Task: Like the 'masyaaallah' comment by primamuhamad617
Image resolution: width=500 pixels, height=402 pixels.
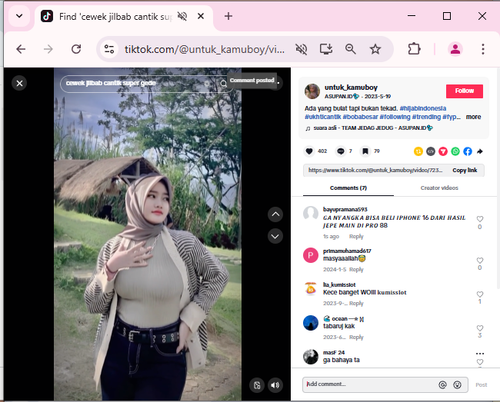Action: point(480,260)
